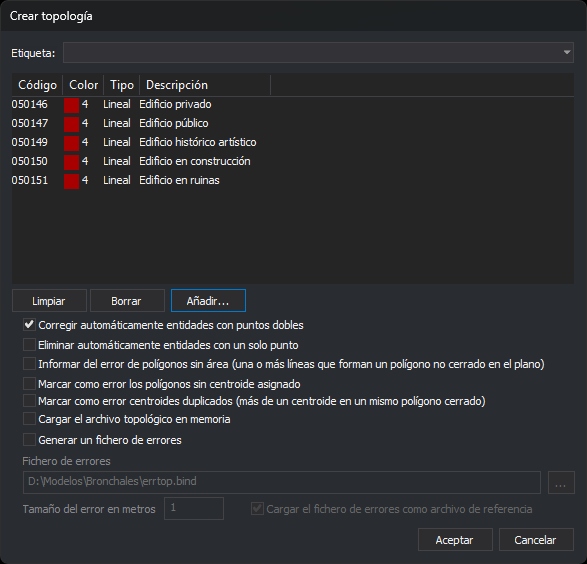Click the Borrar button
Viewport: 587px width, 564px height.
[127, 301]
